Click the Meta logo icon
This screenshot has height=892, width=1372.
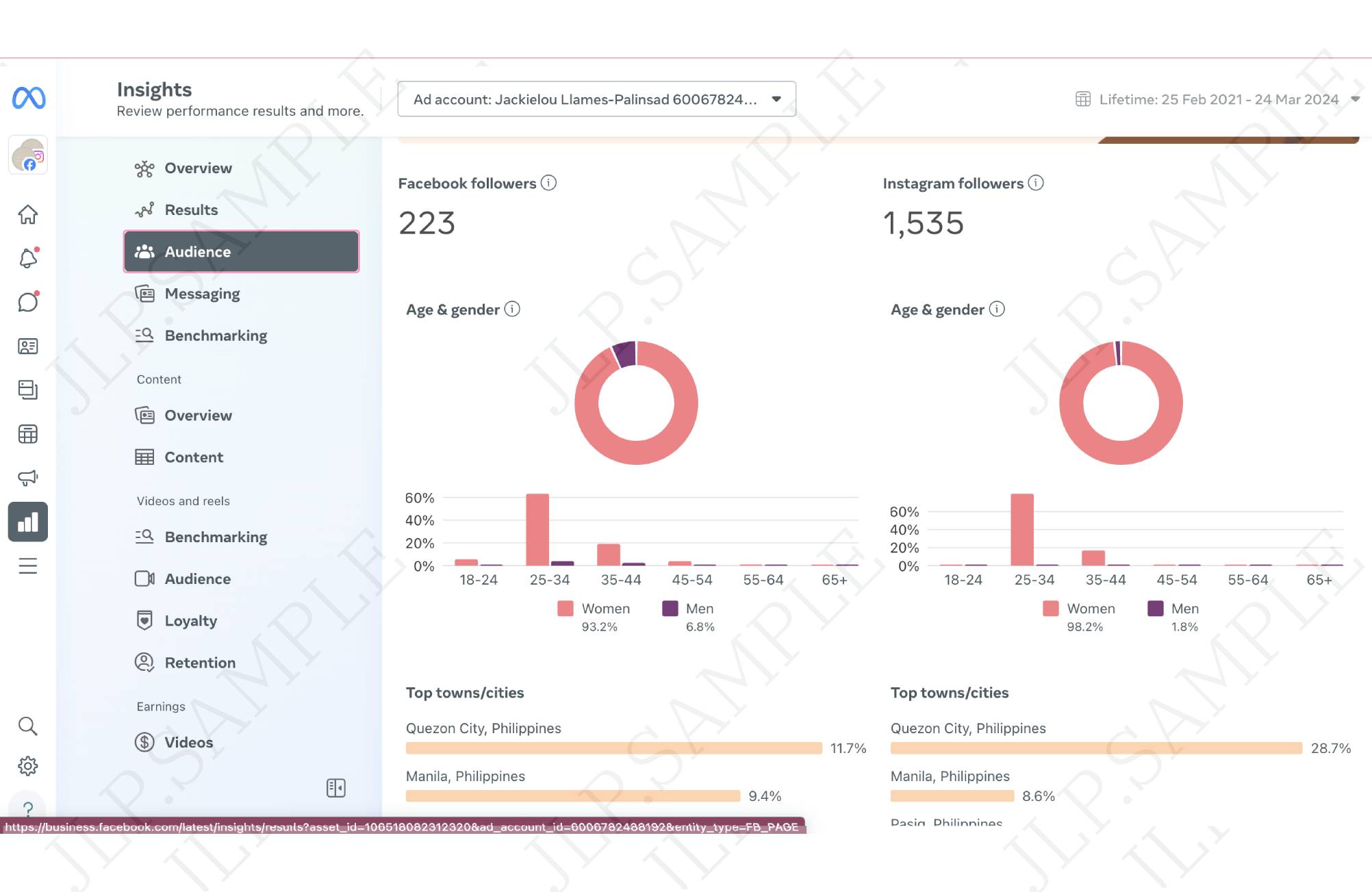[29, 98]
